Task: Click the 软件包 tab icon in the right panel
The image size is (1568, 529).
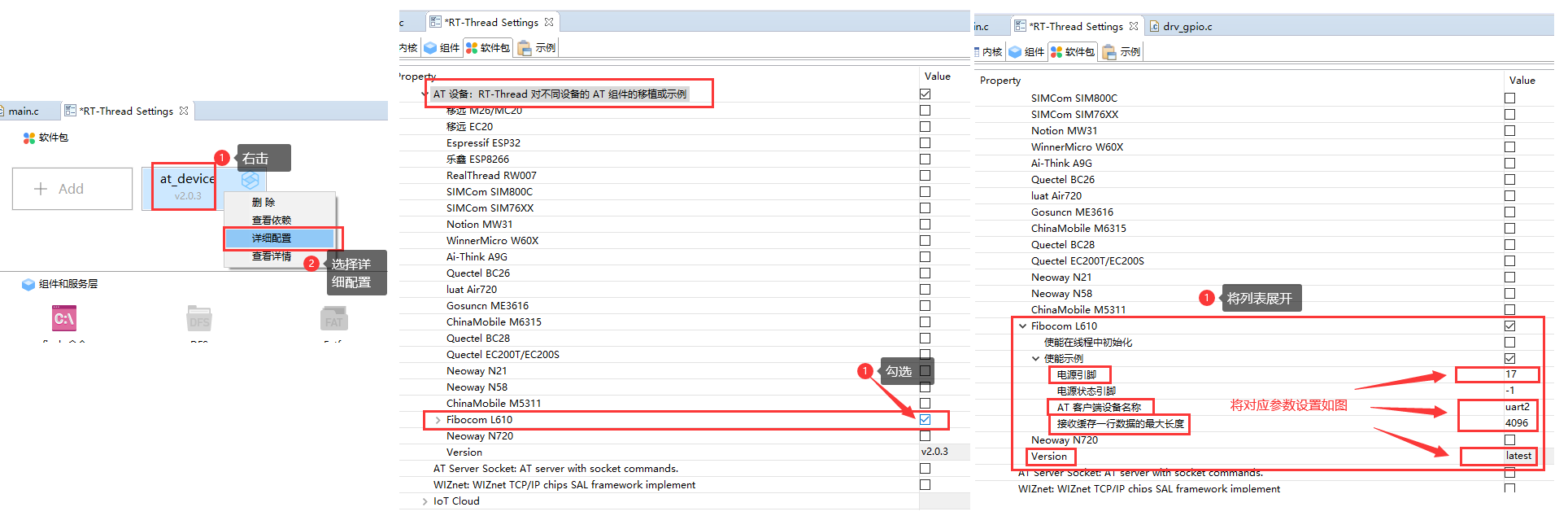Action: tap(1056, 52)
